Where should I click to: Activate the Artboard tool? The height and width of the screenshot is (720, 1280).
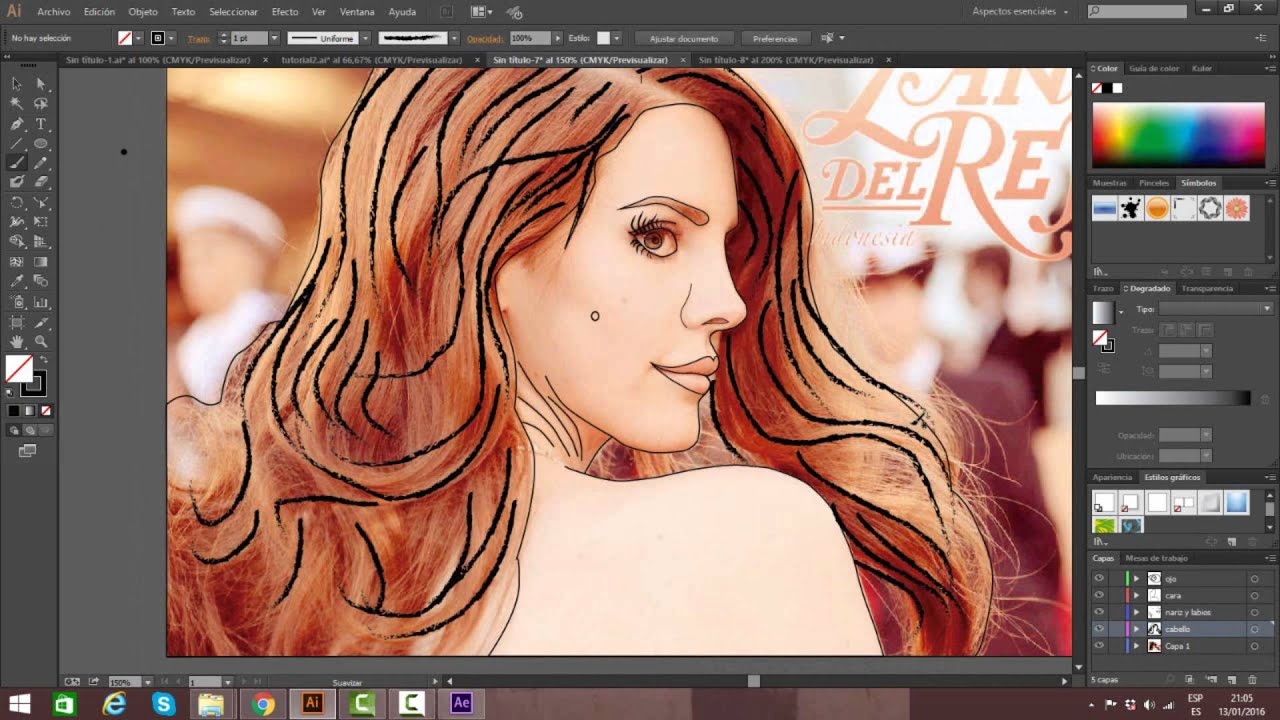pos(17,322)
